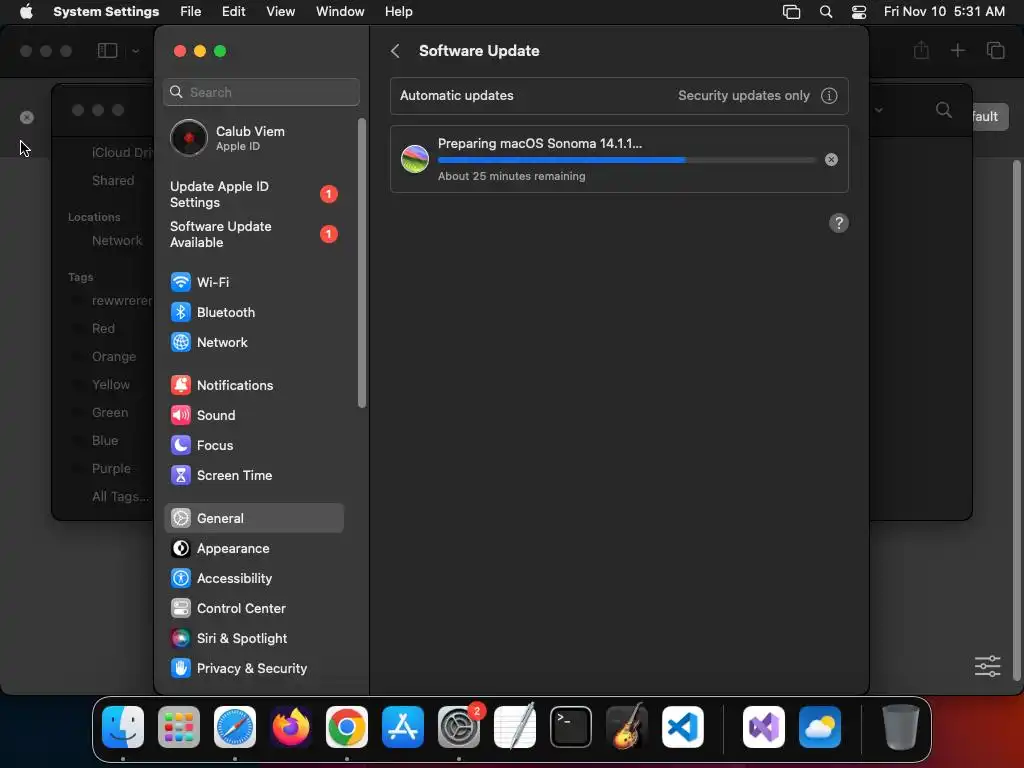This screenshot has width=1024, height=768.
Task: Open Launchpad from the Dock
Action: coord(179,727)
